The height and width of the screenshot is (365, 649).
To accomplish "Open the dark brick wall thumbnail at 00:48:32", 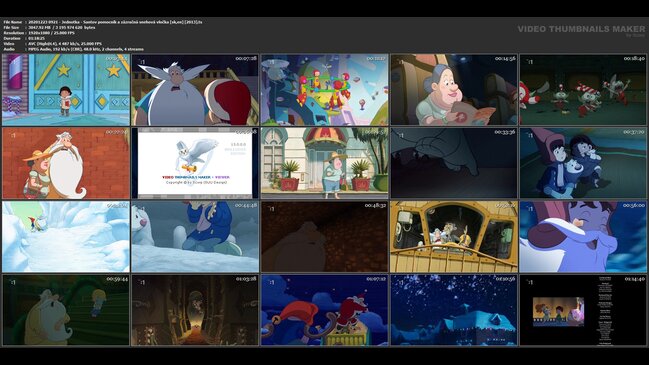I will tap(324, 237).
